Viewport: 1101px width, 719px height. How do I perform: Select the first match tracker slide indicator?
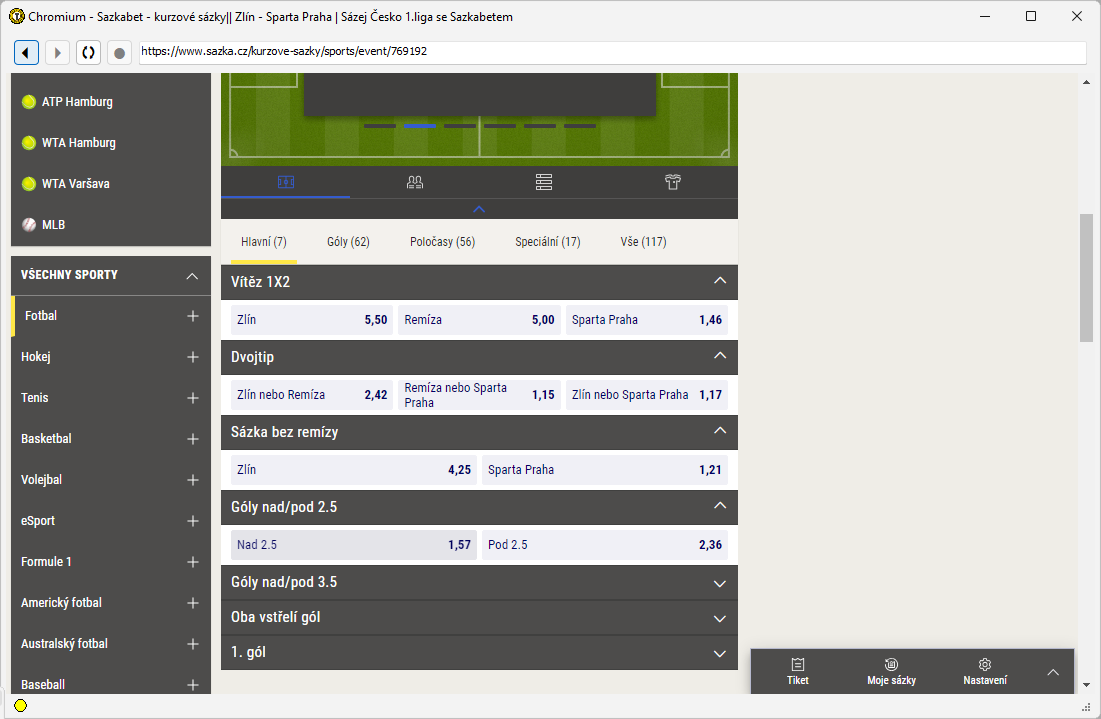point(380,126)
